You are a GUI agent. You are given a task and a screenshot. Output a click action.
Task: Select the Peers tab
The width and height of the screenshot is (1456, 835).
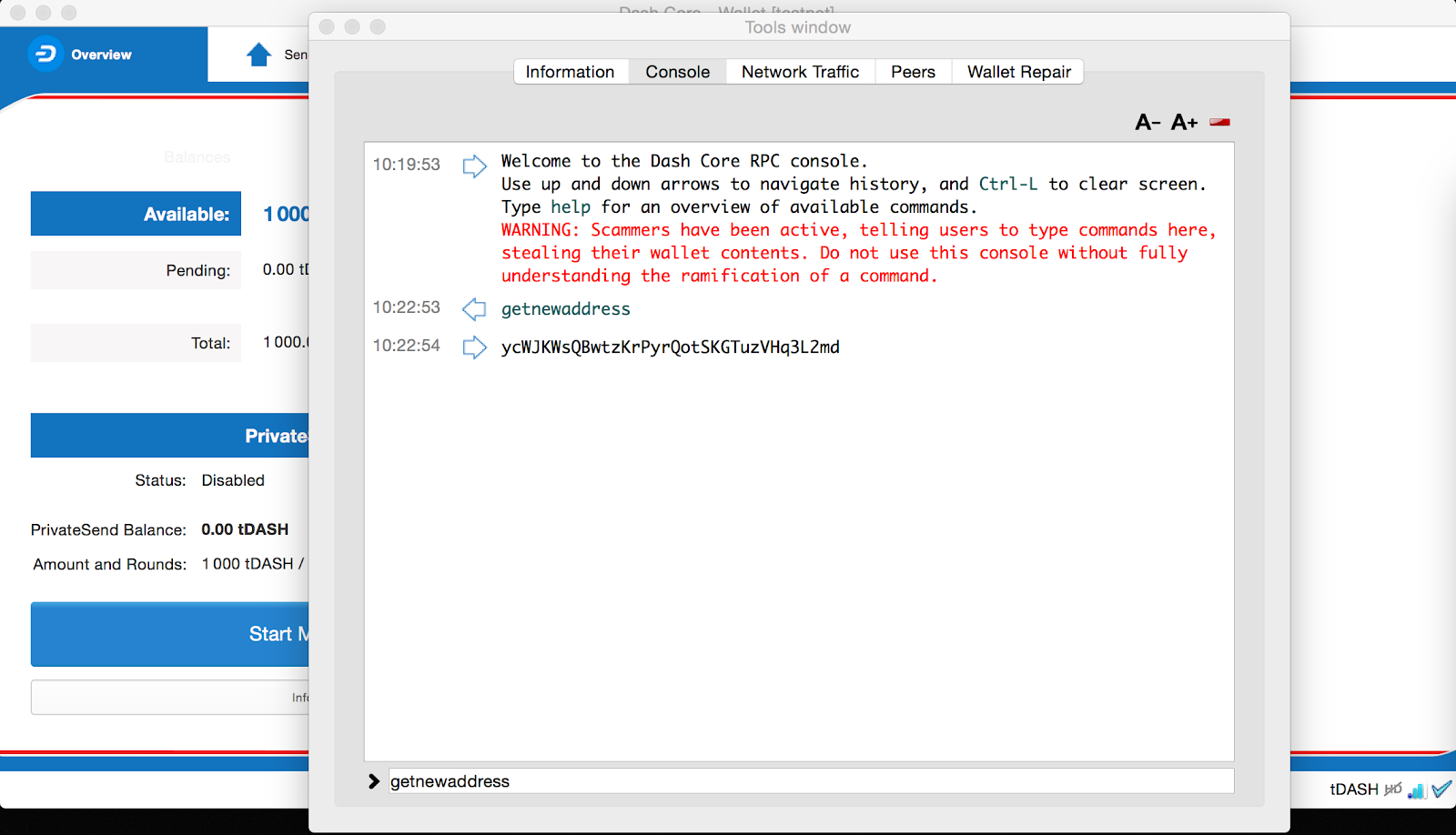pyautogui.click(x=913, y=72)
